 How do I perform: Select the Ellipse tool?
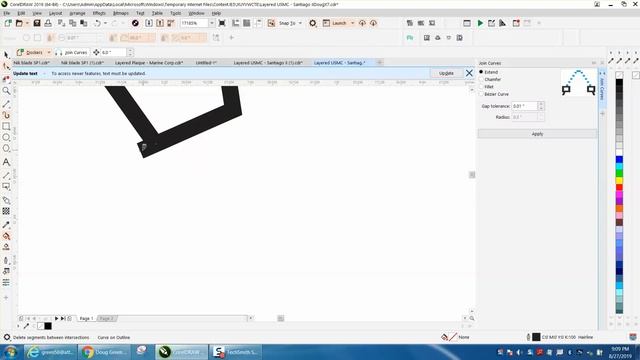point(6,138)
